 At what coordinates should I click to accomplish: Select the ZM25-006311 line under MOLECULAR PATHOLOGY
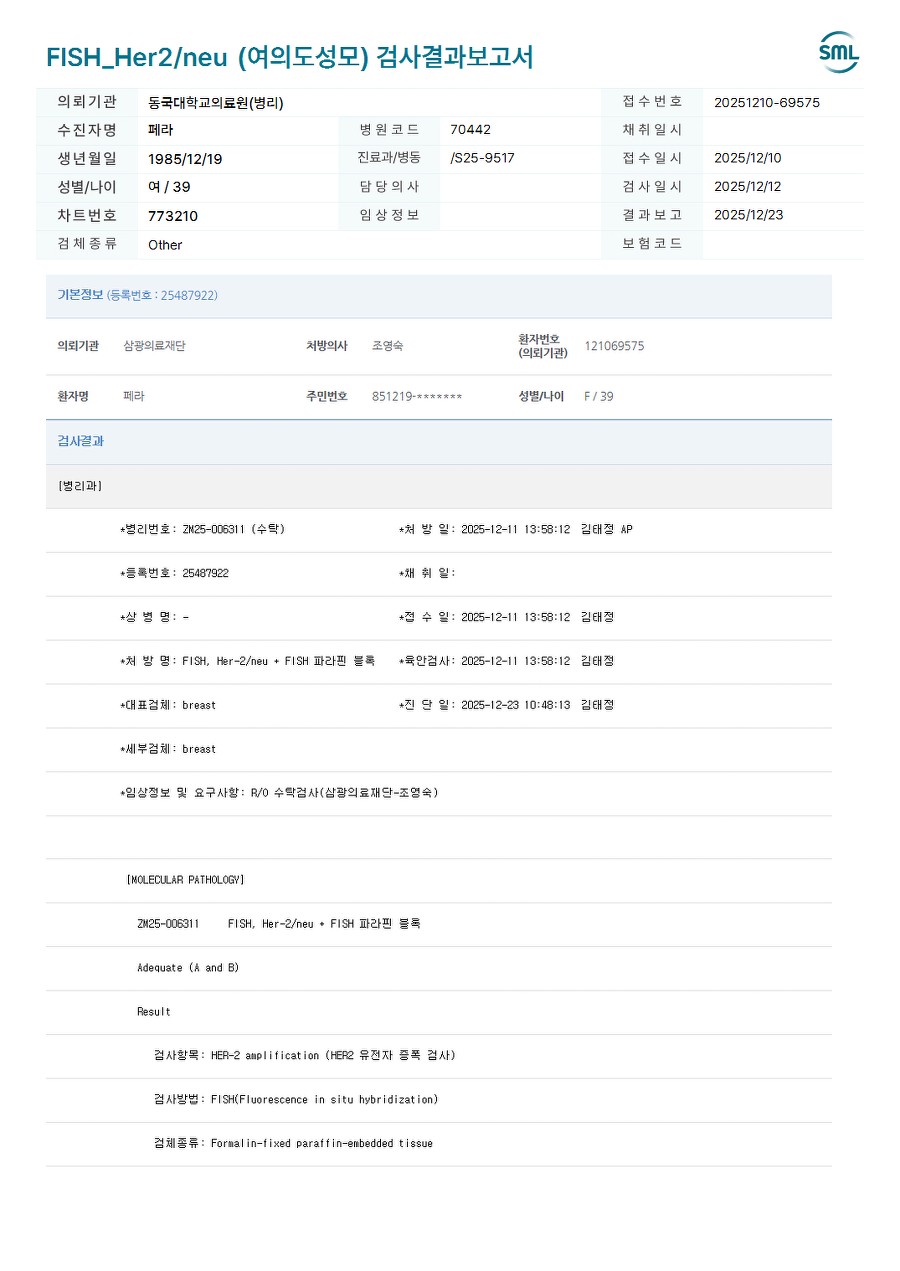(279, 925)
